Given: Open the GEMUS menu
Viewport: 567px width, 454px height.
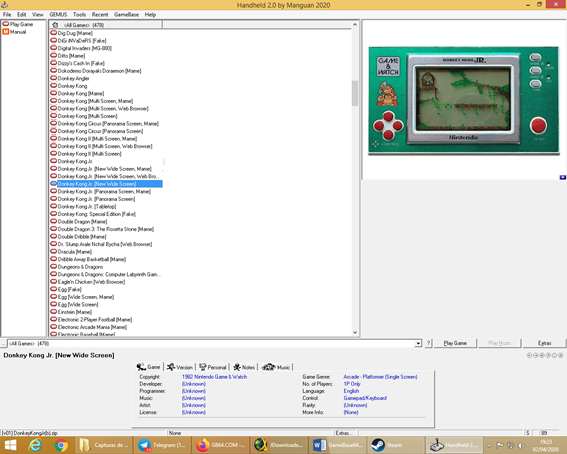Looking at the screenshot, I should tap(58, 14).
